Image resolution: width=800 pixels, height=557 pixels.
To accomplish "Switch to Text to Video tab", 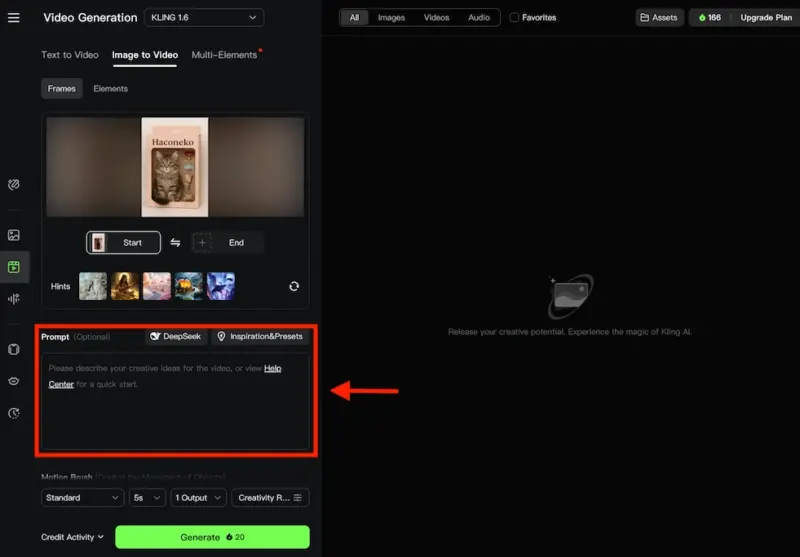I will (70, 55).
